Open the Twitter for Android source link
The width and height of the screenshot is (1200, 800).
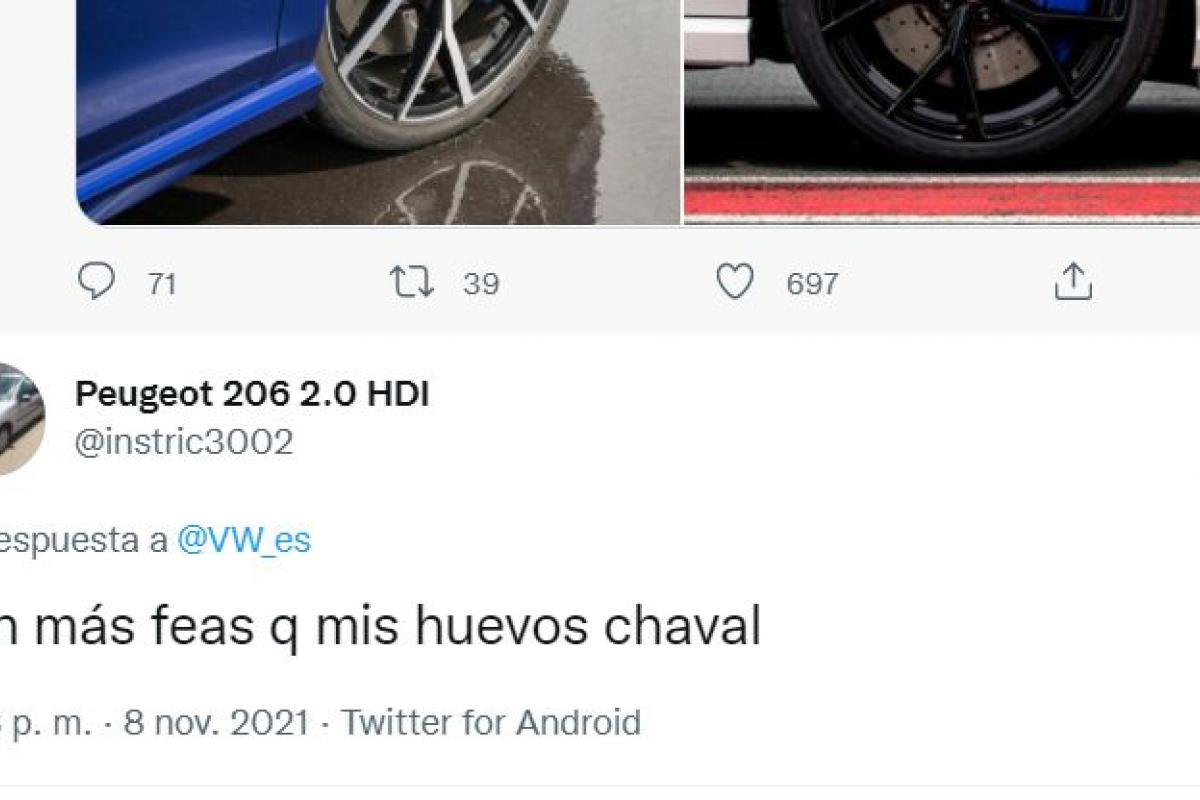[x=491, y=722]
